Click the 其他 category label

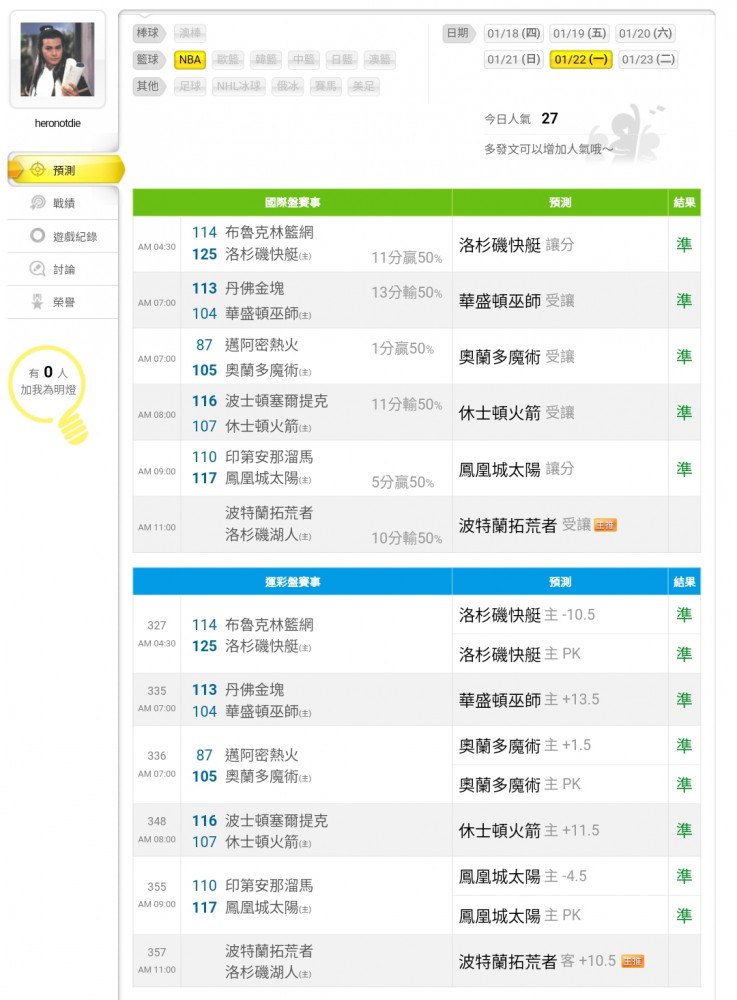pos(148,86)
